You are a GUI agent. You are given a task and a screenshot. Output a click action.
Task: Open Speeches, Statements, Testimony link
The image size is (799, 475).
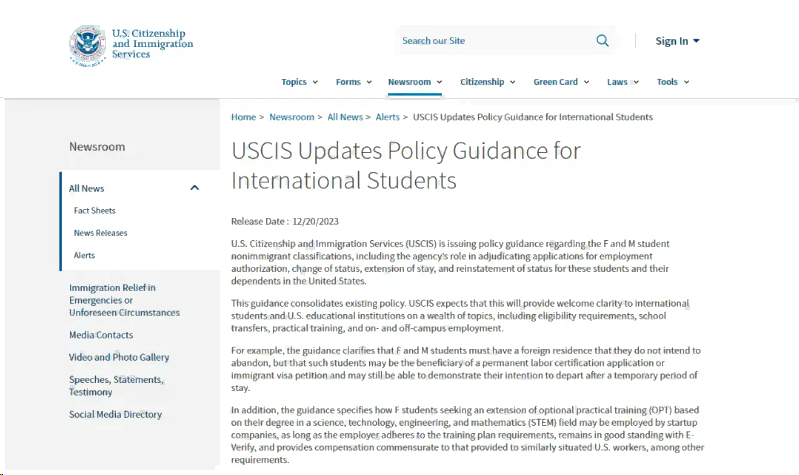(x=117, y=386)
